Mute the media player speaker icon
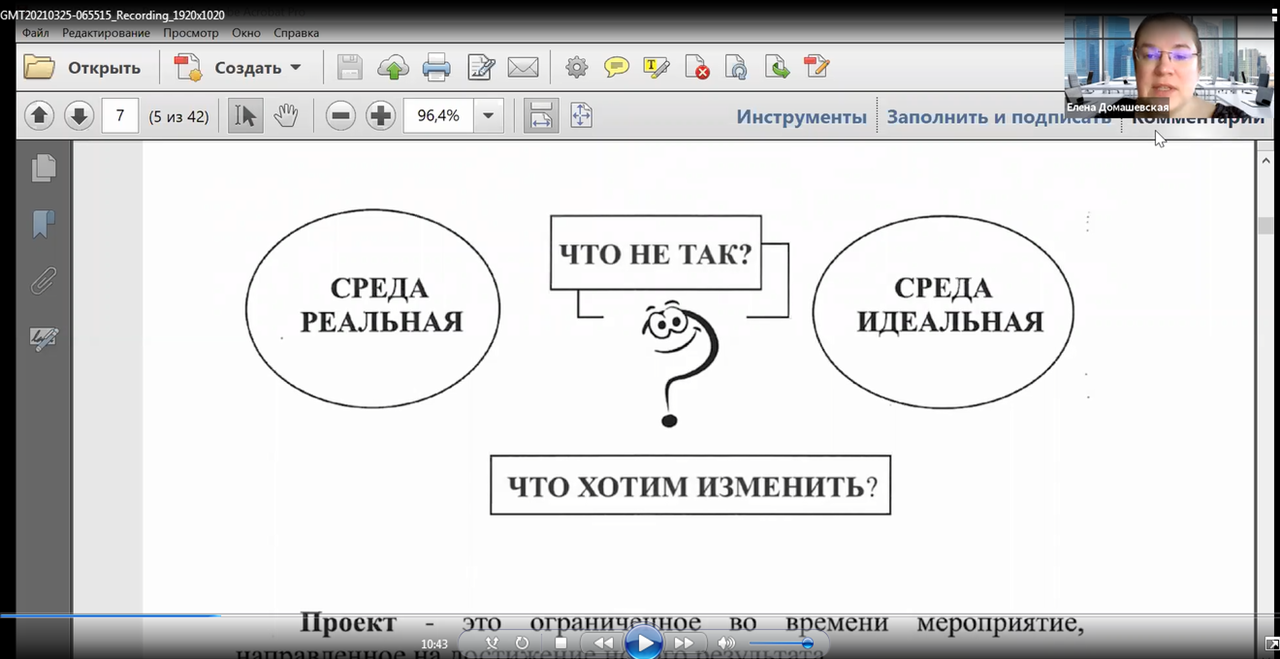Image resolution: width=1280 pixels, height=659 pixels. tap(727, 643)
